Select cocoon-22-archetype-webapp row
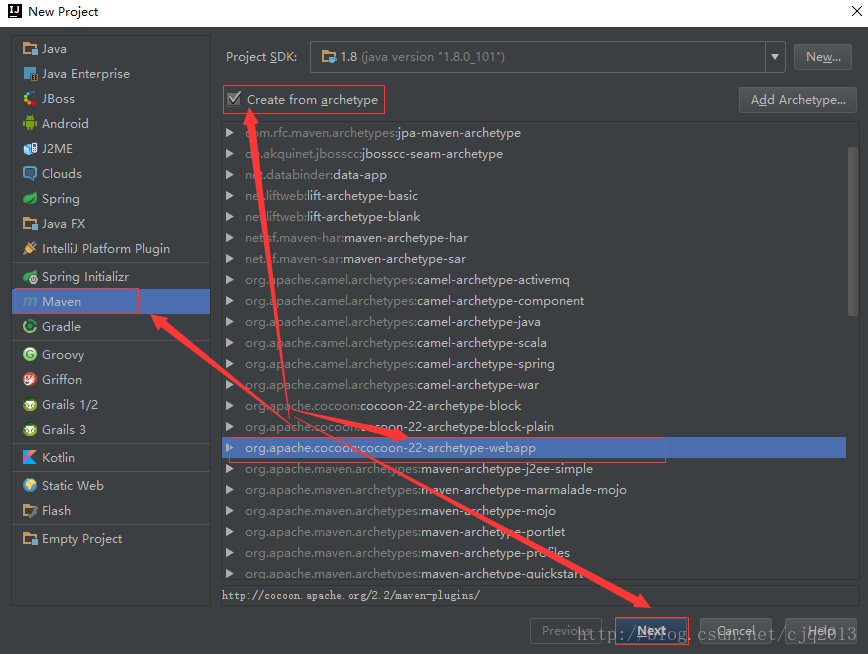Image resolution: width=868 pixels, height=654 pixels. click(x=534, y=448)
